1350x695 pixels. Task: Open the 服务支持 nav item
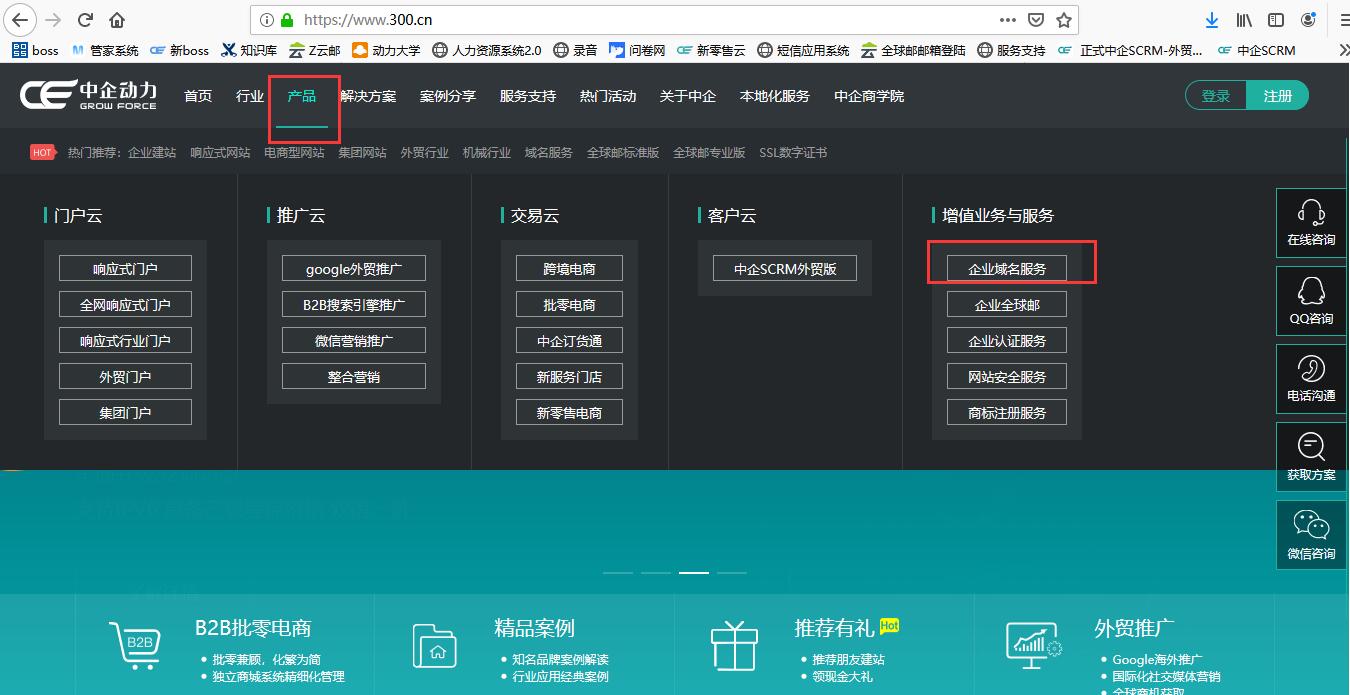coord(528,96)
